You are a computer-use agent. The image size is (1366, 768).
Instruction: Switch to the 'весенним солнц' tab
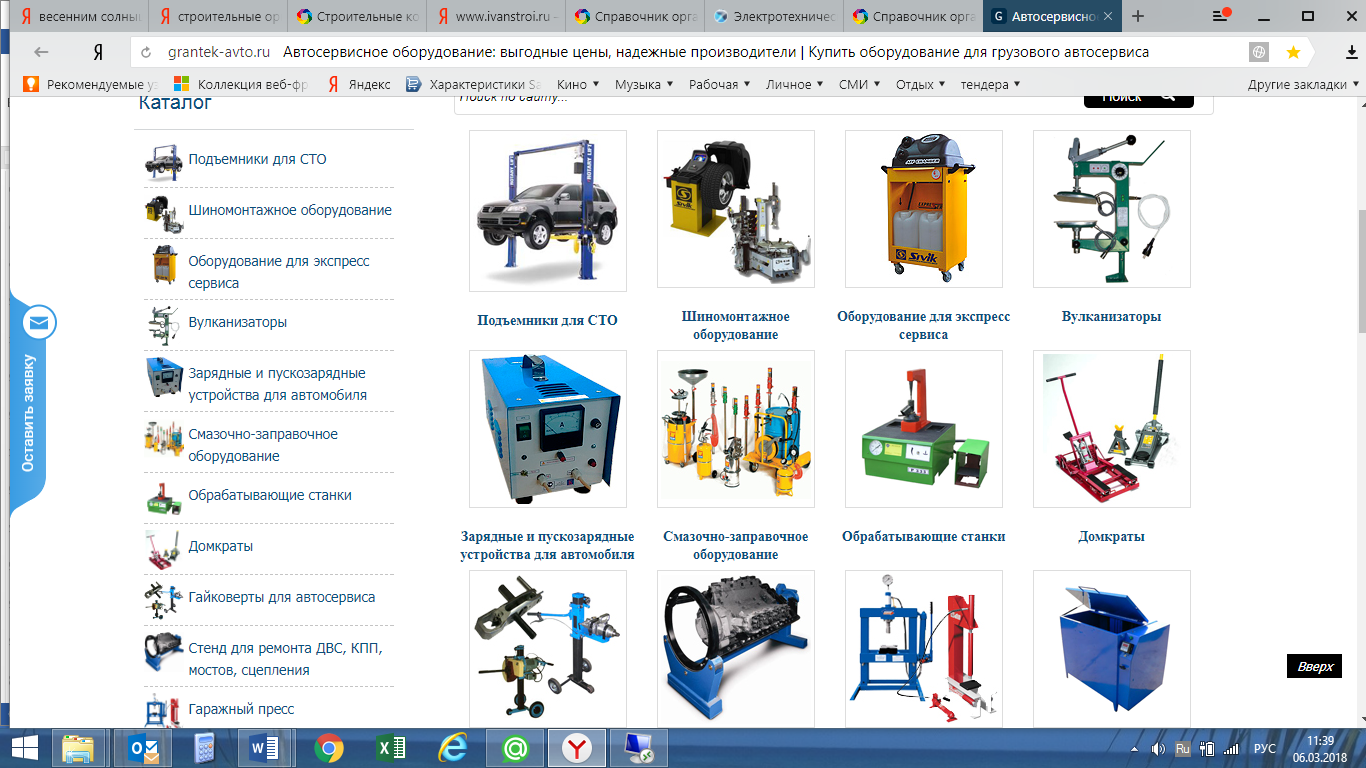77,16
